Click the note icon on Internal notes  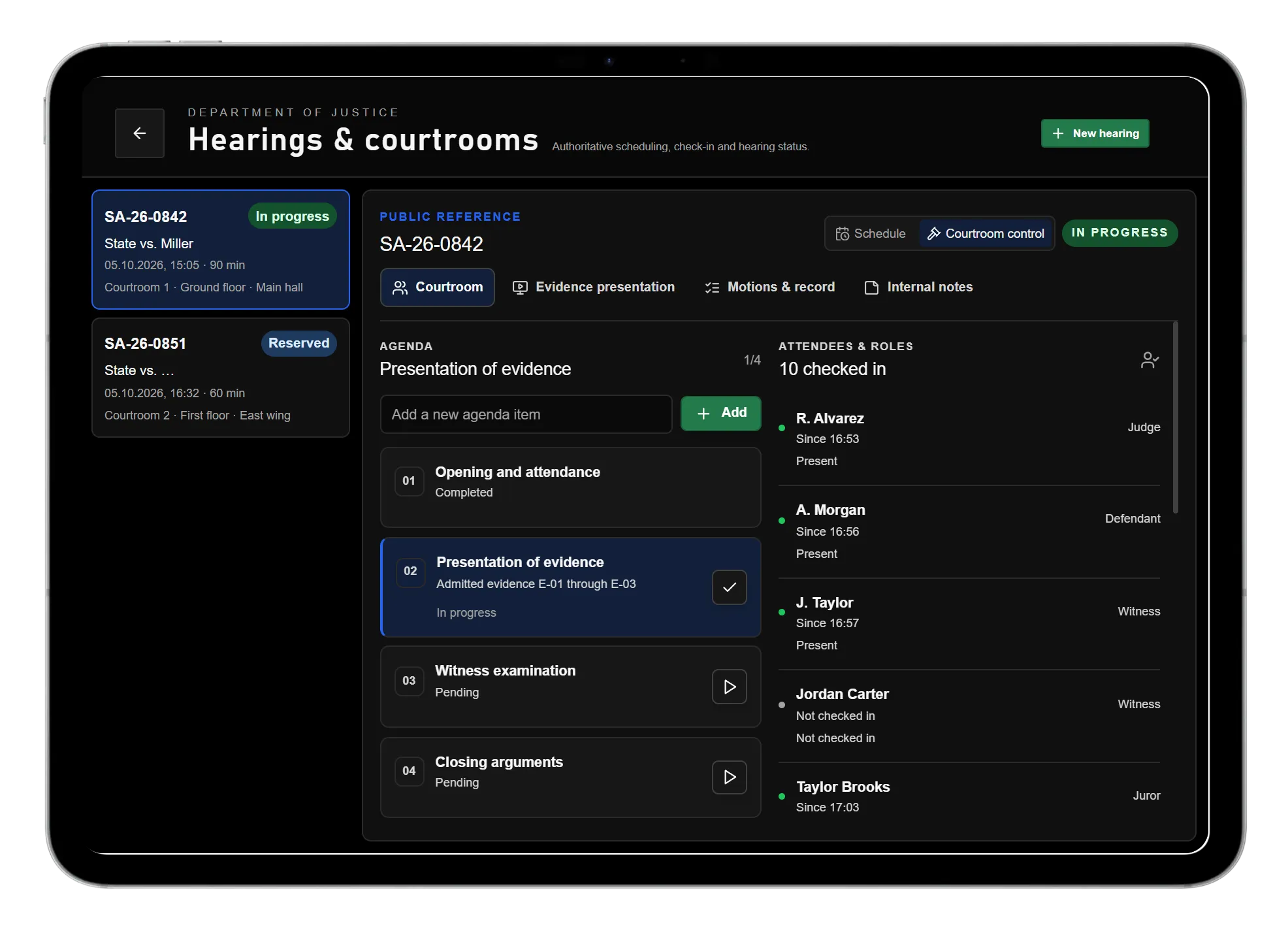[871, 287]
